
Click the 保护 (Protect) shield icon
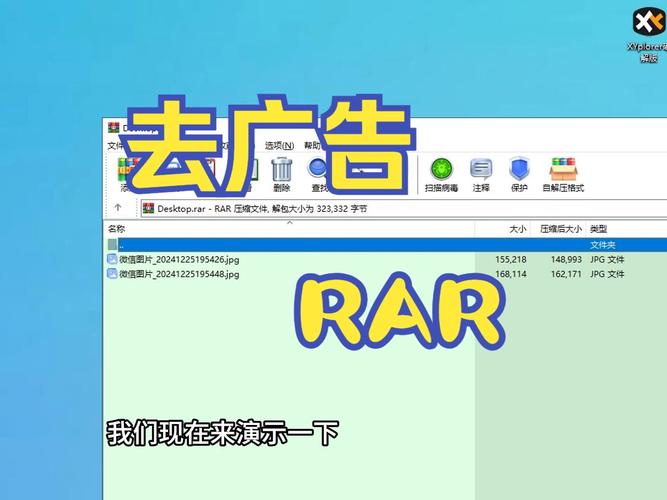pos(519,172)
